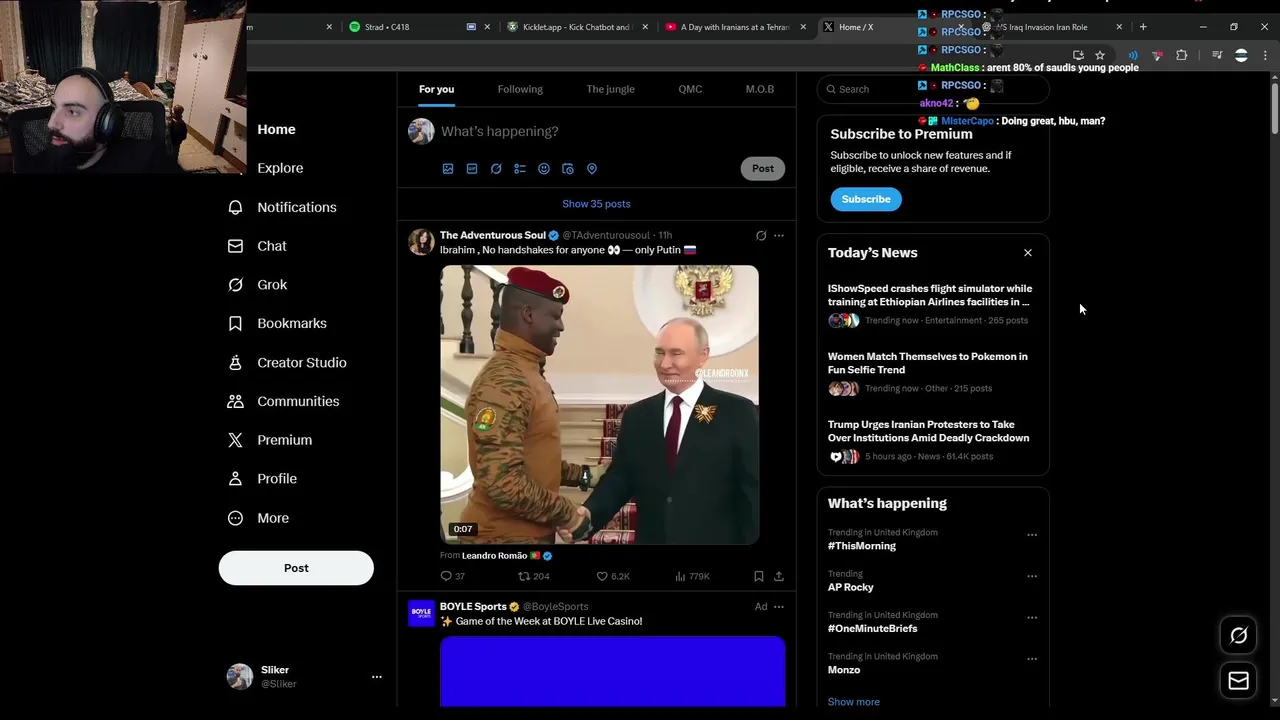This screenshot has width=1280, height=720.
Task: Show 35 new posts
Action: pyautogui.click(x=596, y=204)
